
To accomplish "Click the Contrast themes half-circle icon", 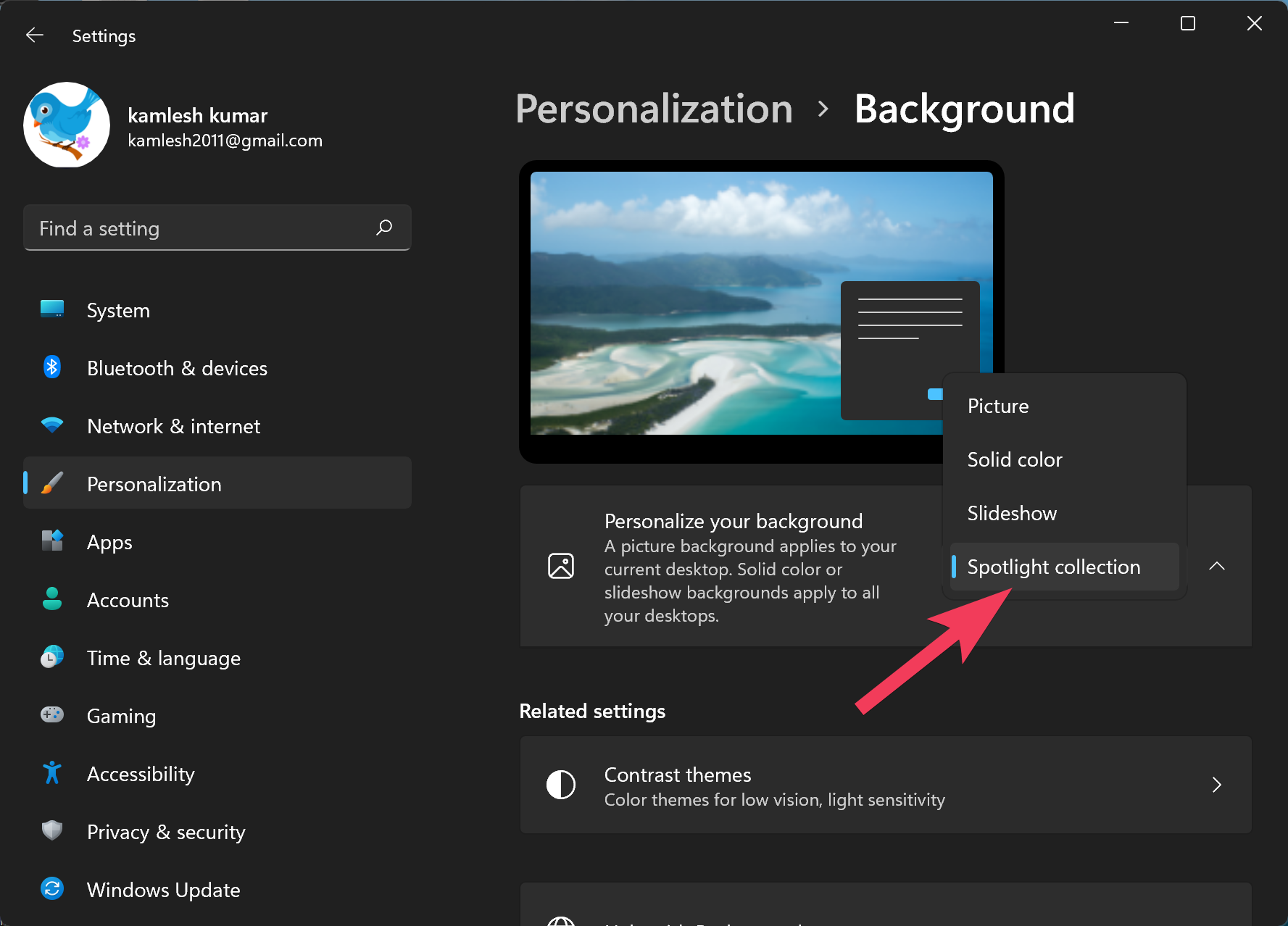I will 561,785.
